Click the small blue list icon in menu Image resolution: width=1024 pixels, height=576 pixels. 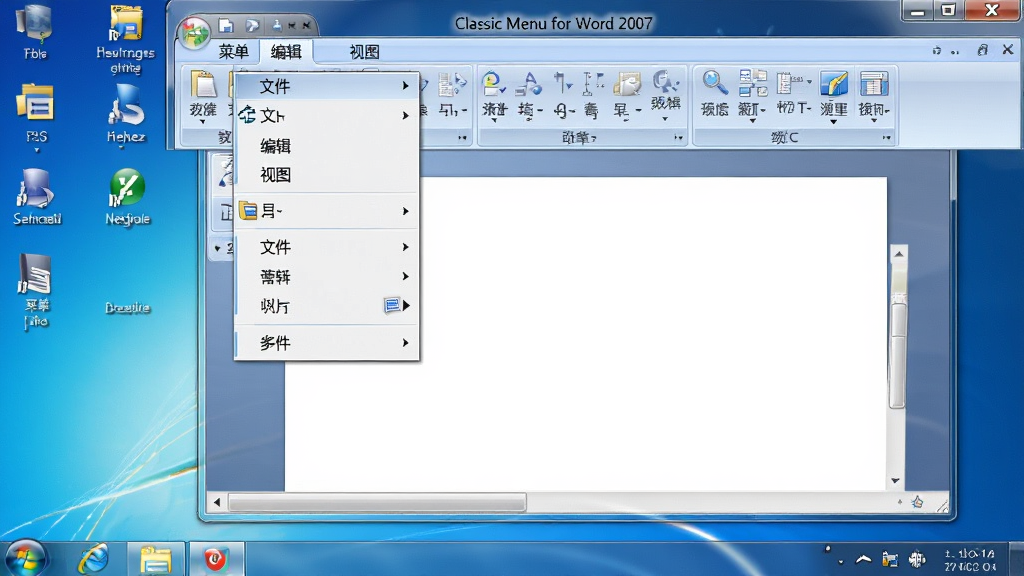point(392,305)
